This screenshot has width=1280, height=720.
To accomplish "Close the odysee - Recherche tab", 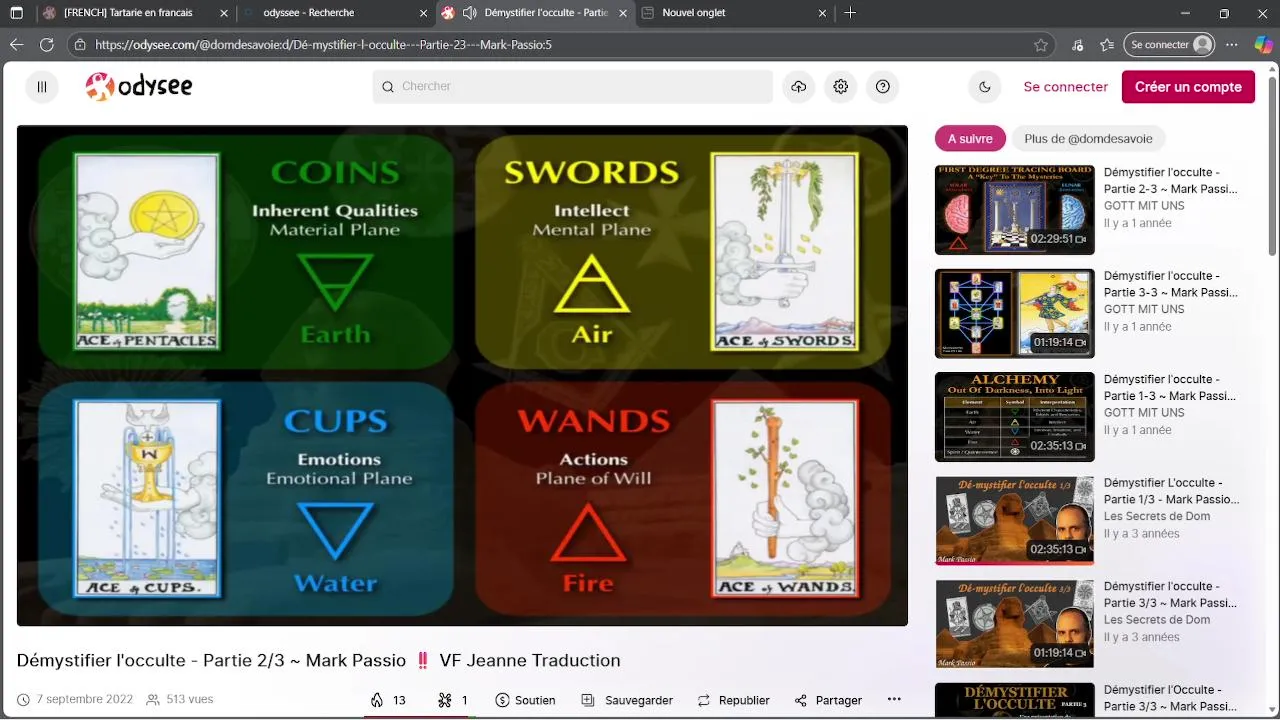I will [422, 13].
